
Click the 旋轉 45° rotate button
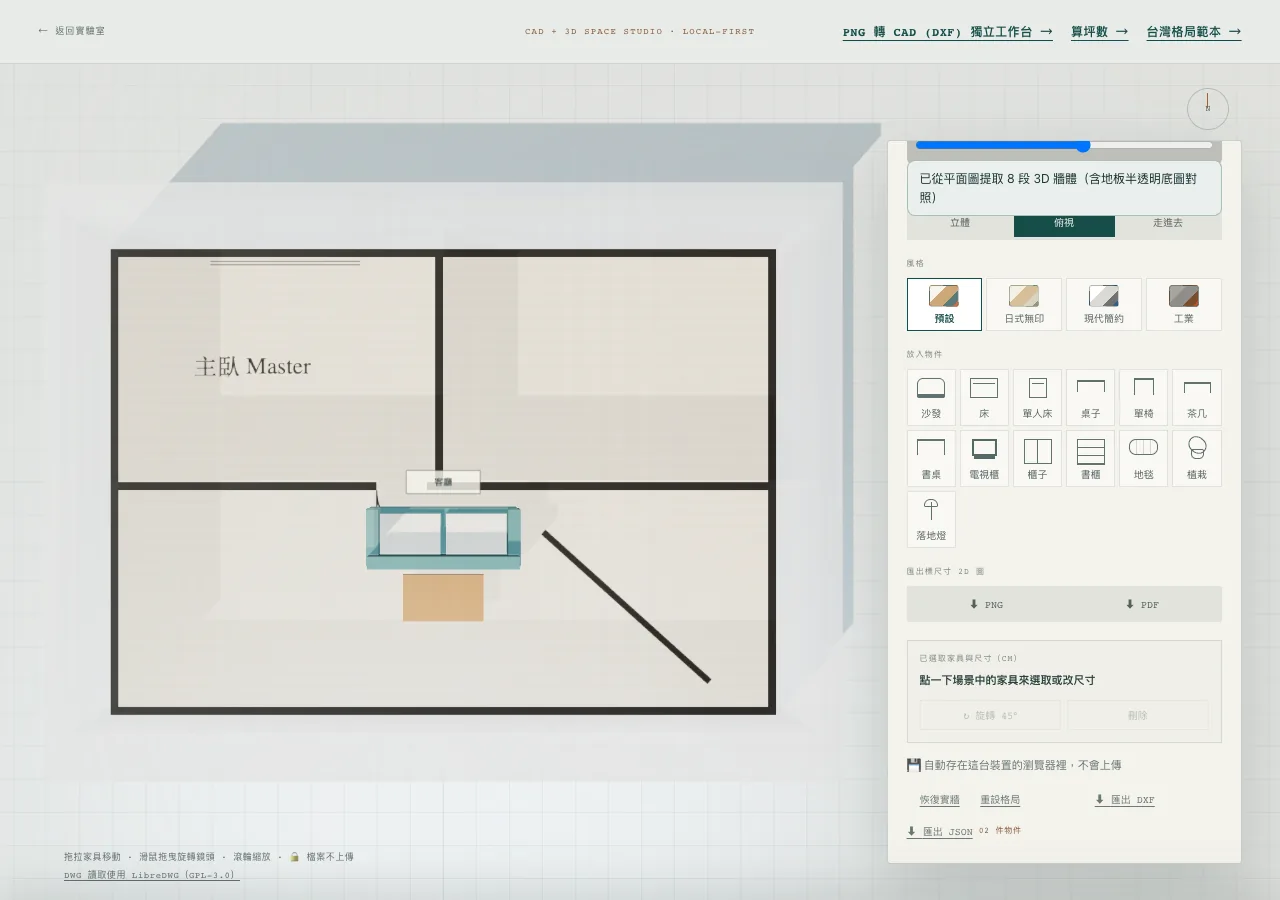990,715
